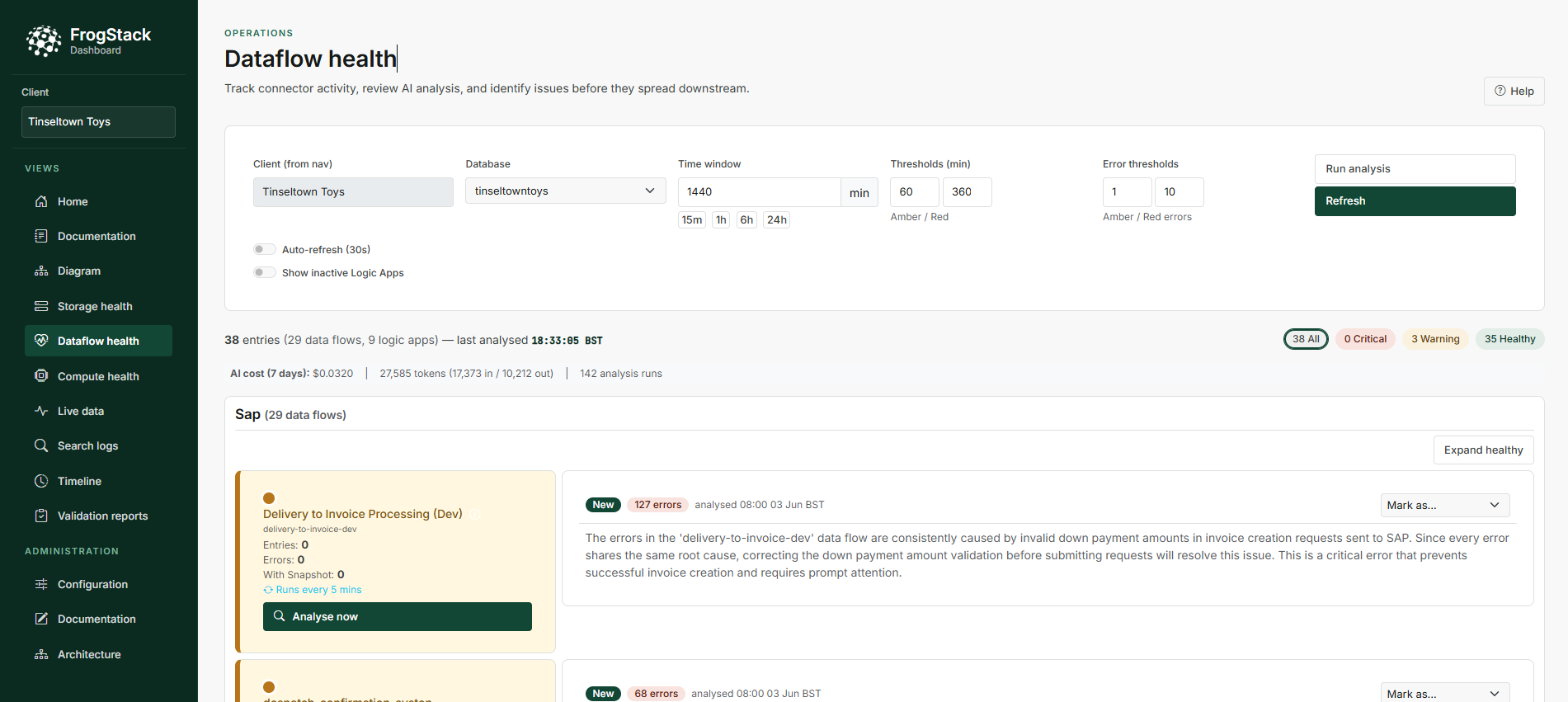Click Run analysis button
This screenshot has height=702, width=1568.
1415,168
